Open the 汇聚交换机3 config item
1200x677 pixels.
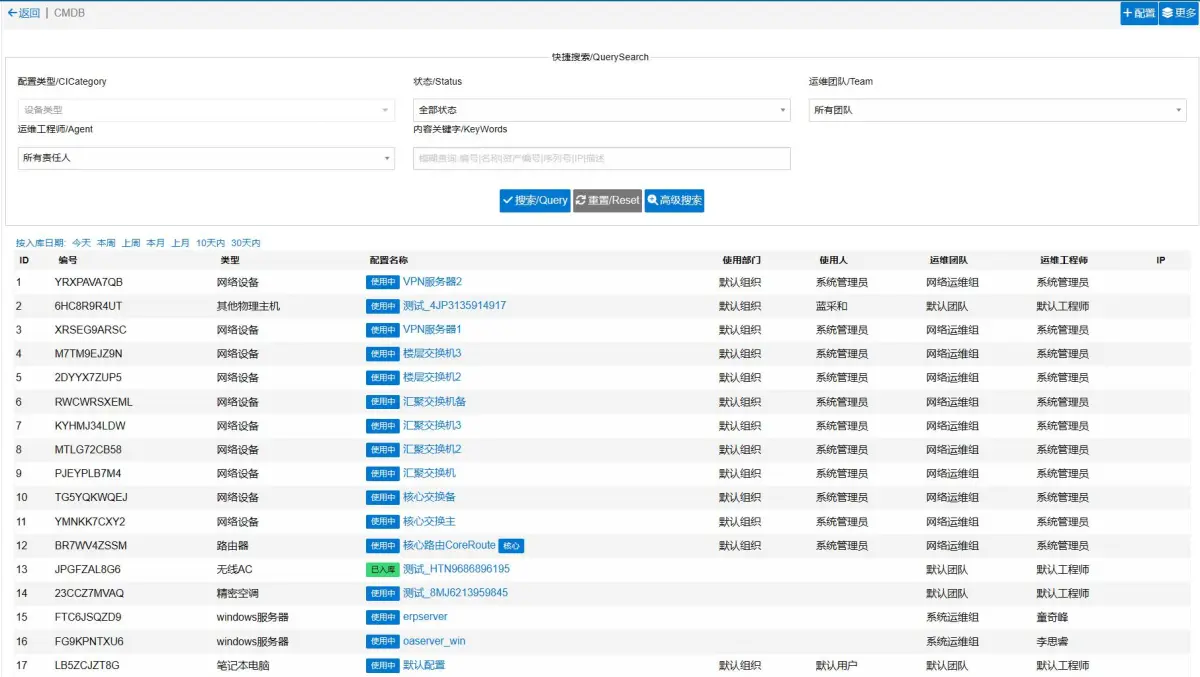coord(432,426)
